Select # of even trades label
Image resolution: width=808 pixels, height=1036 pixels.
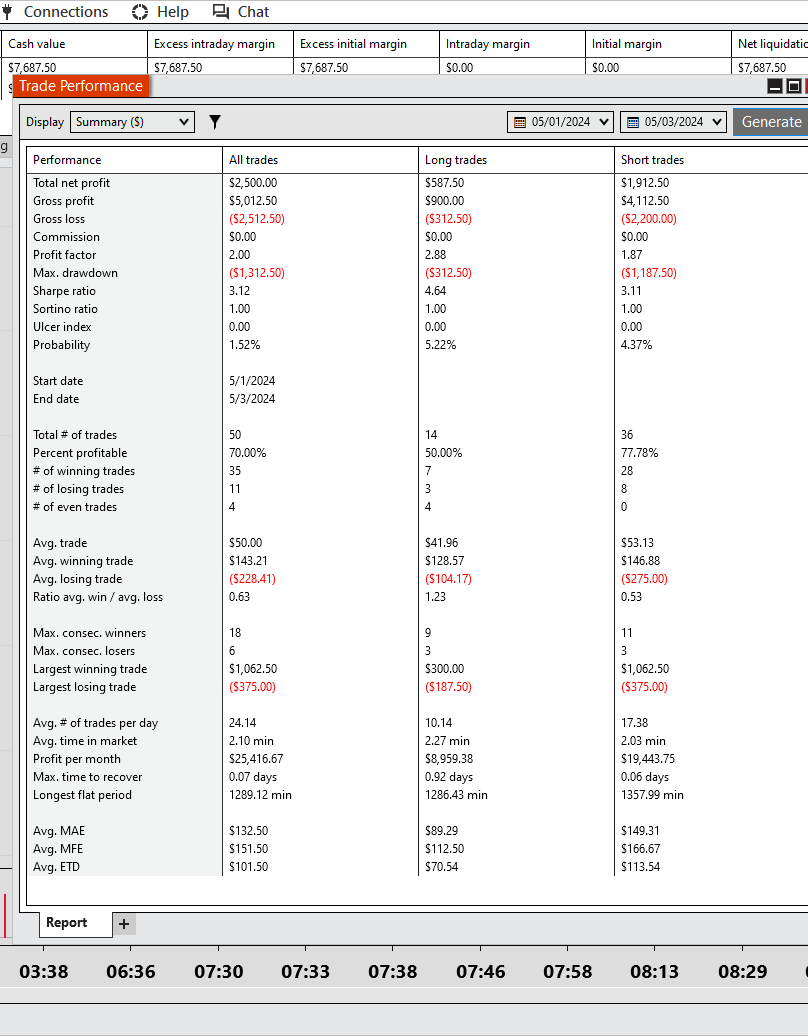(75, 507)
